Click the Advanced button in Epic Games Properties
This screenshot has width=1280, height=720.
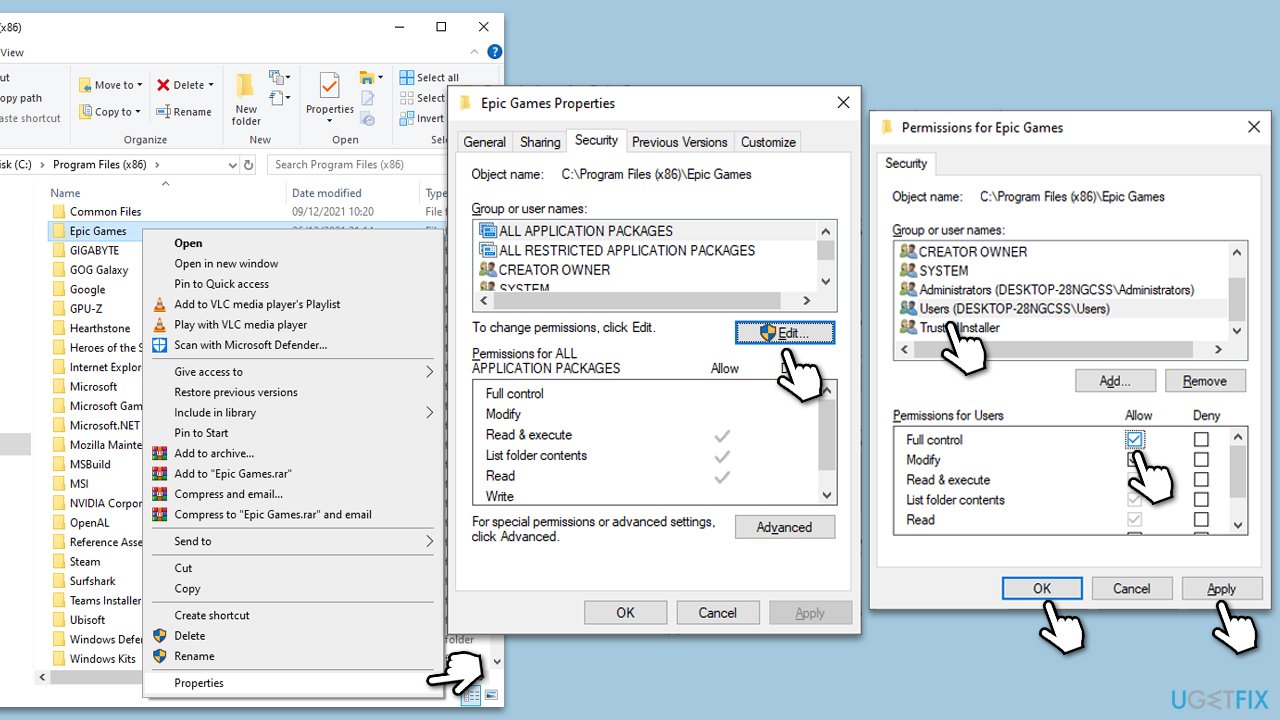[x=784, y=527]
